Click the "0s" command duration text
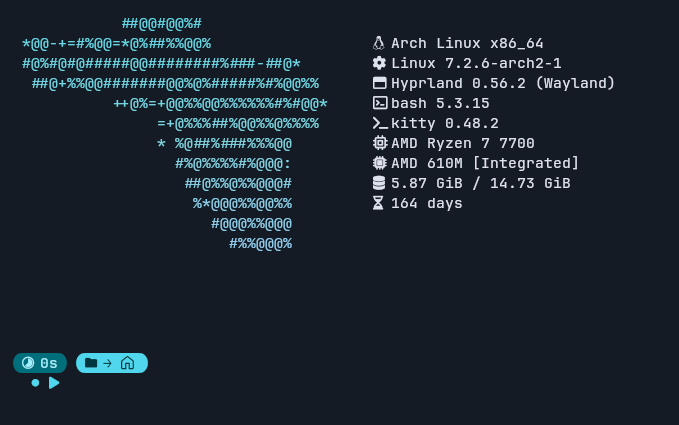This screenshot has width=679, height=425. tap(49, 363)
